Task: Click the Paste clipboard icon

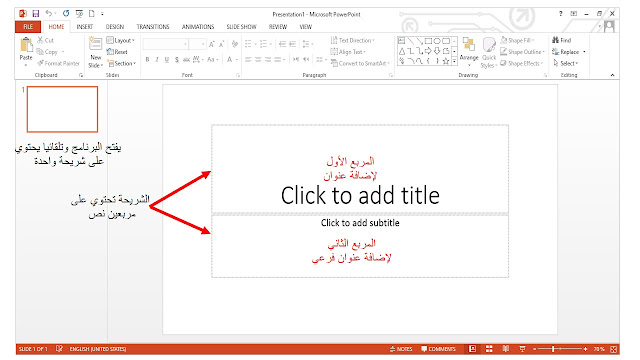Action: coord(26,44)
